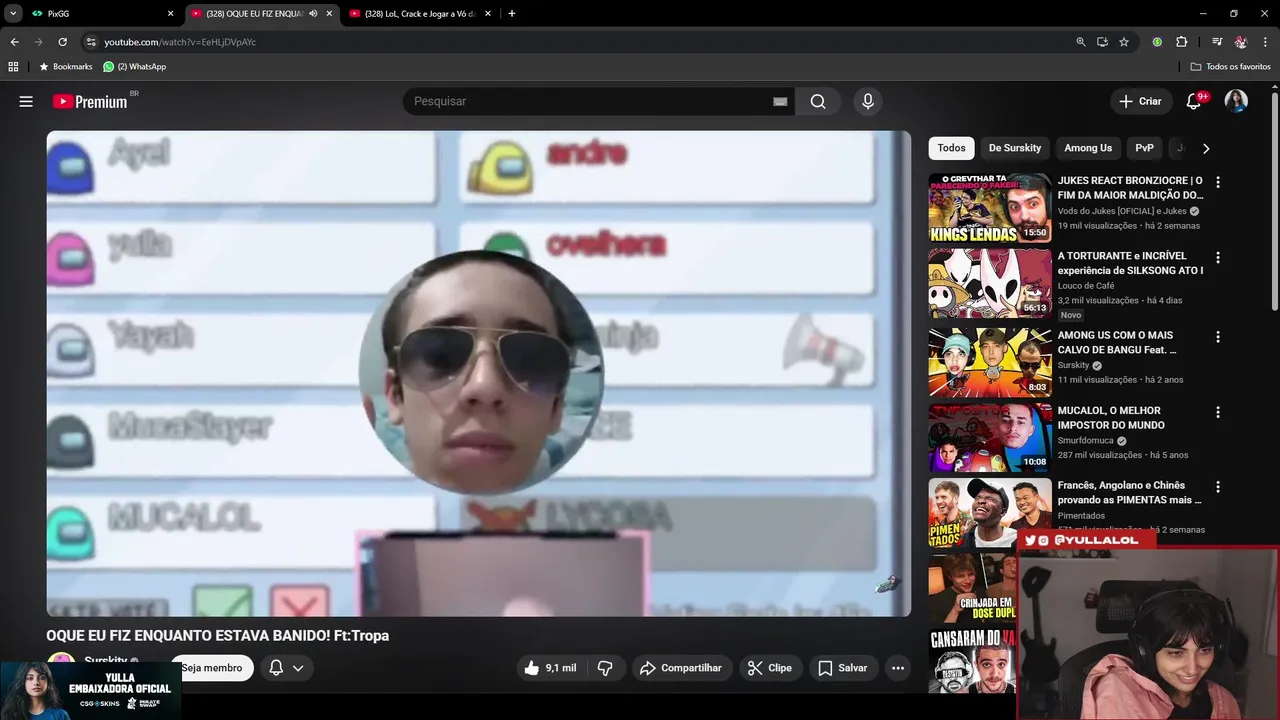
Task: Open the YouTube guide hamburger menu
Action: click(x=26, y=101)
